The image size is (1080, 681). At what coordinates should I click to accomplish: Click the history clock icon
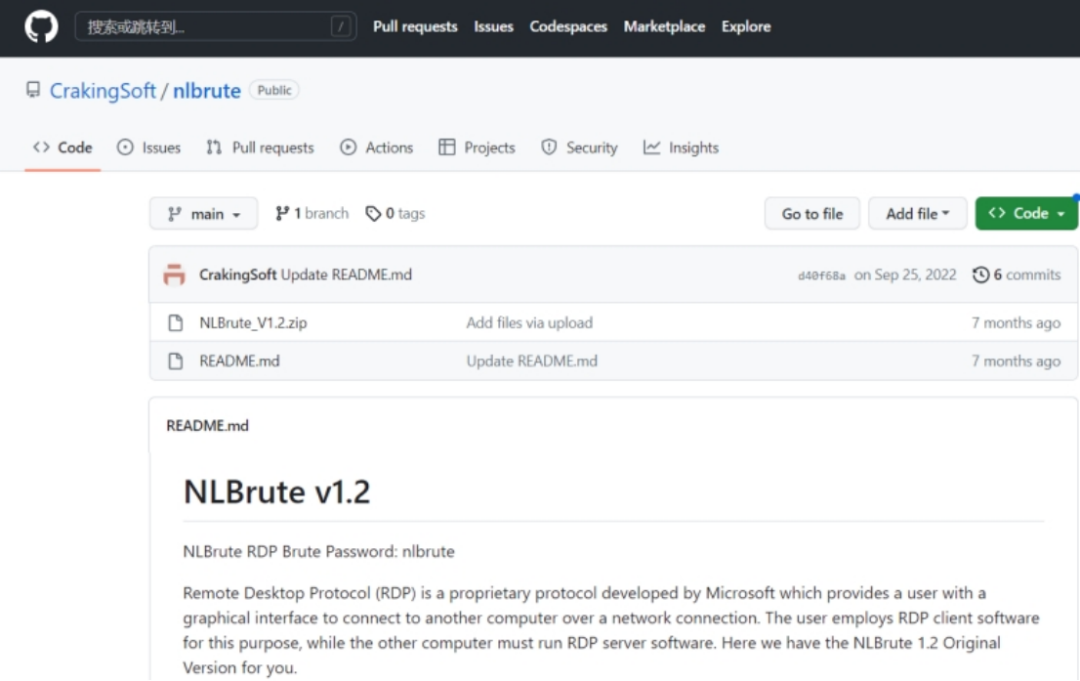(x=981, y=275)
